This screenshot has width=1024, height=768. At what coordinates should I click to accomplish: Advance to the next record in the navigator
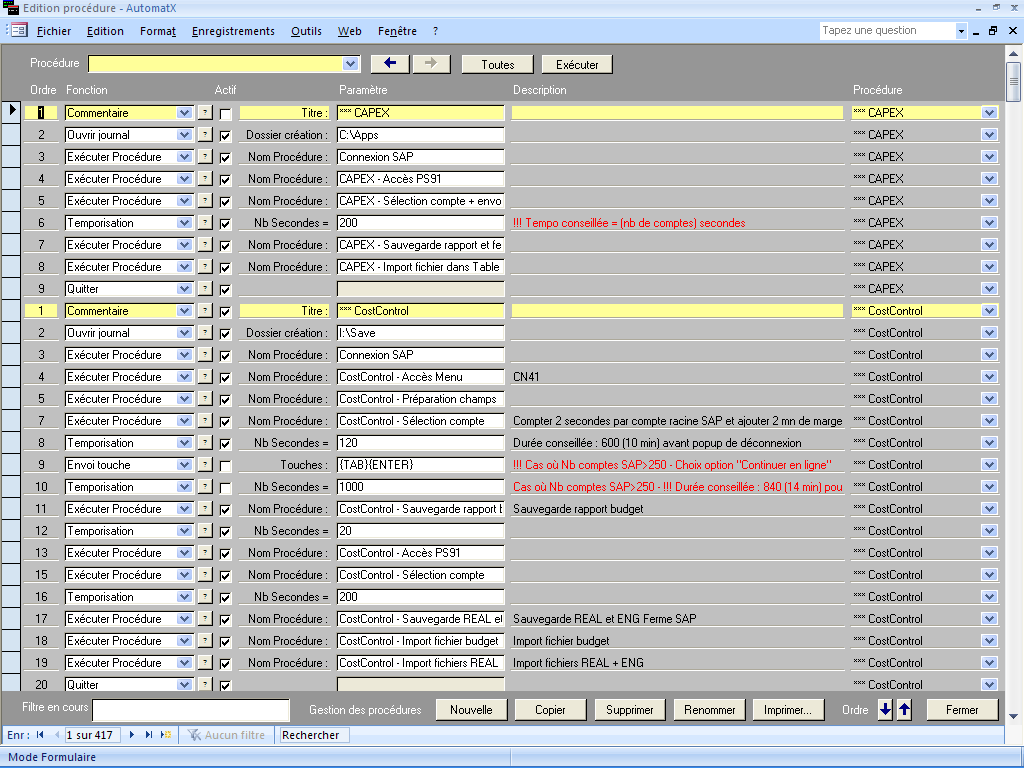(x=132, y=735)
